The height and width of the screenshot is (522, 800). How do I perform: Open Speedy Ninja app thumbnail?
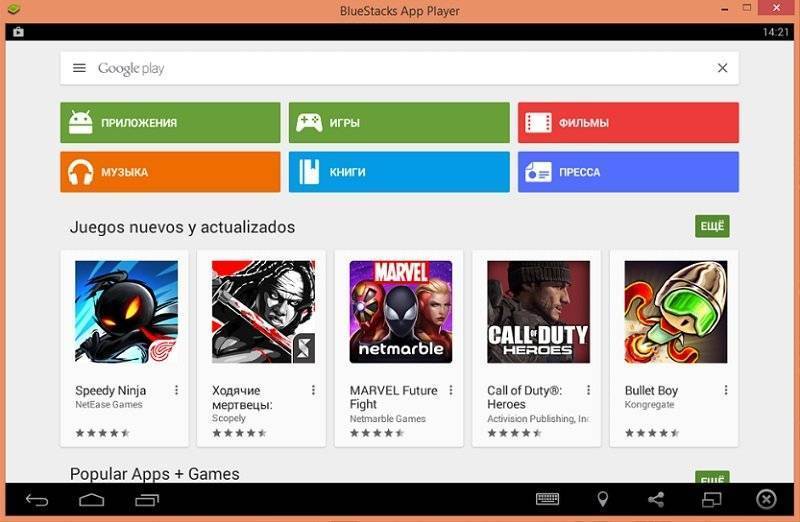127,312
